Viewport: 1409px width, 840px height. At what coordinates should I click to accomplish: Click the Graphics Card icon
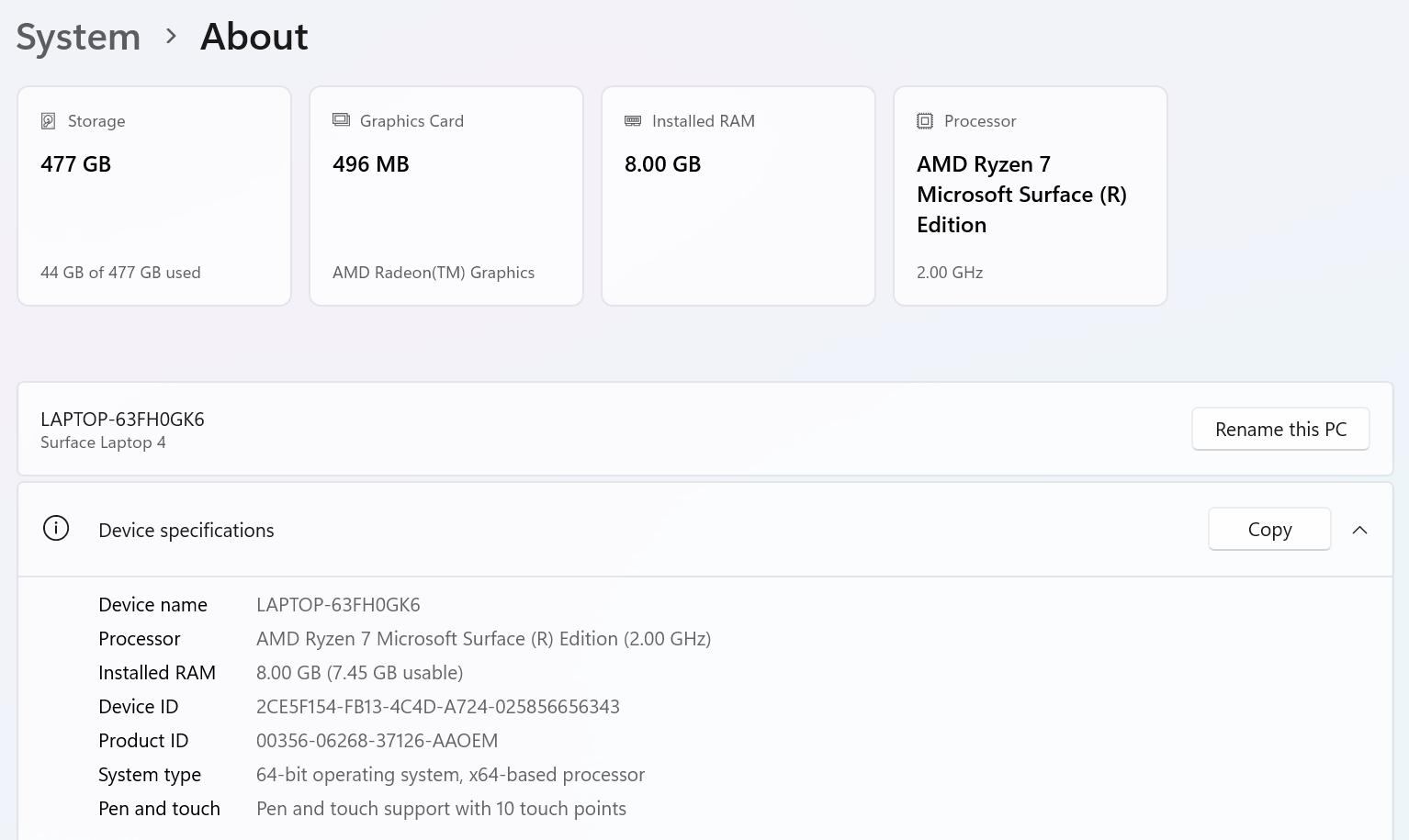tap(341, 120)
